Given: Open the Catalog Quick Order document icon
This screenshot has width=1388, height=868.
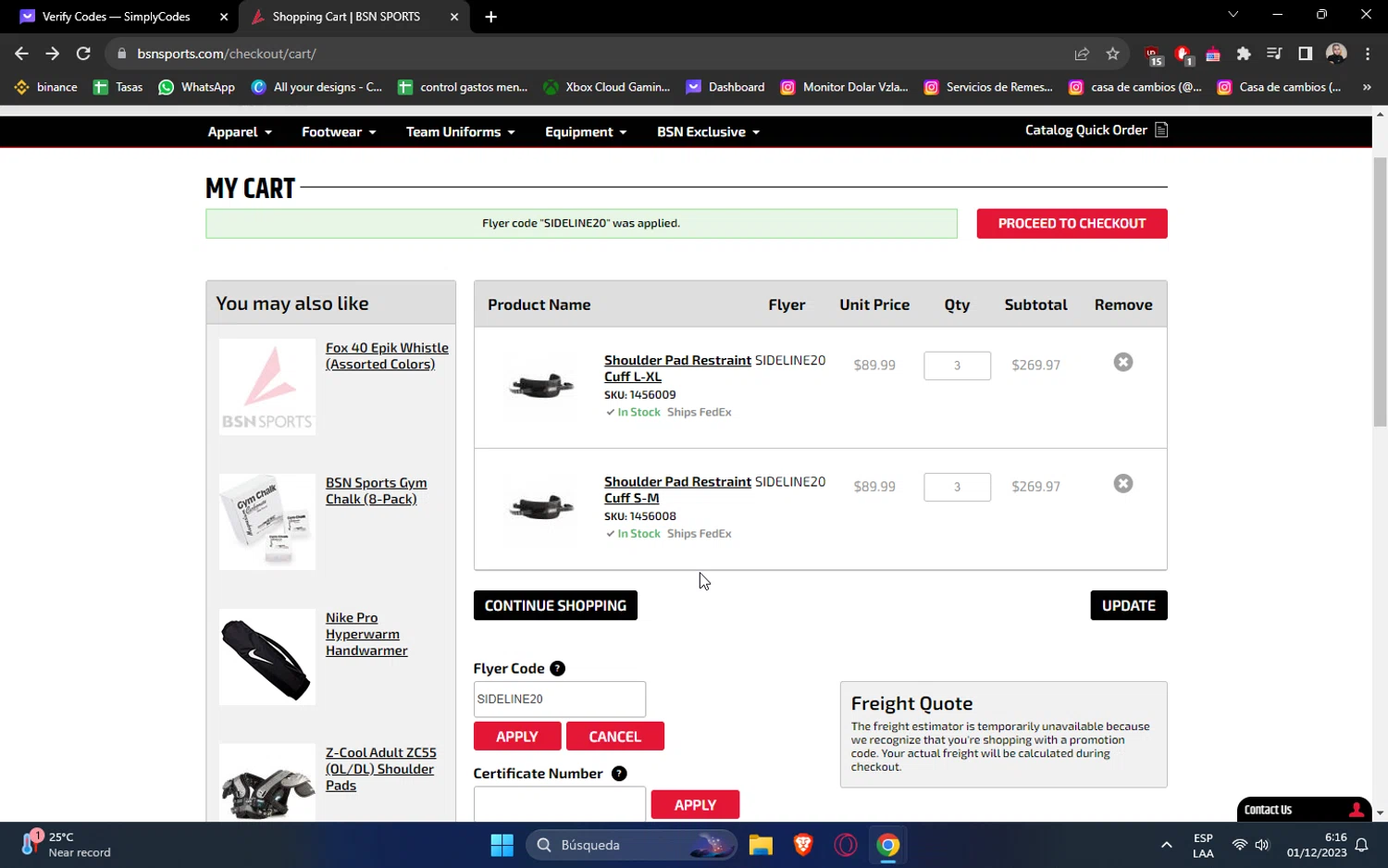Looking at the screenshot, I should click(1161, 130).
